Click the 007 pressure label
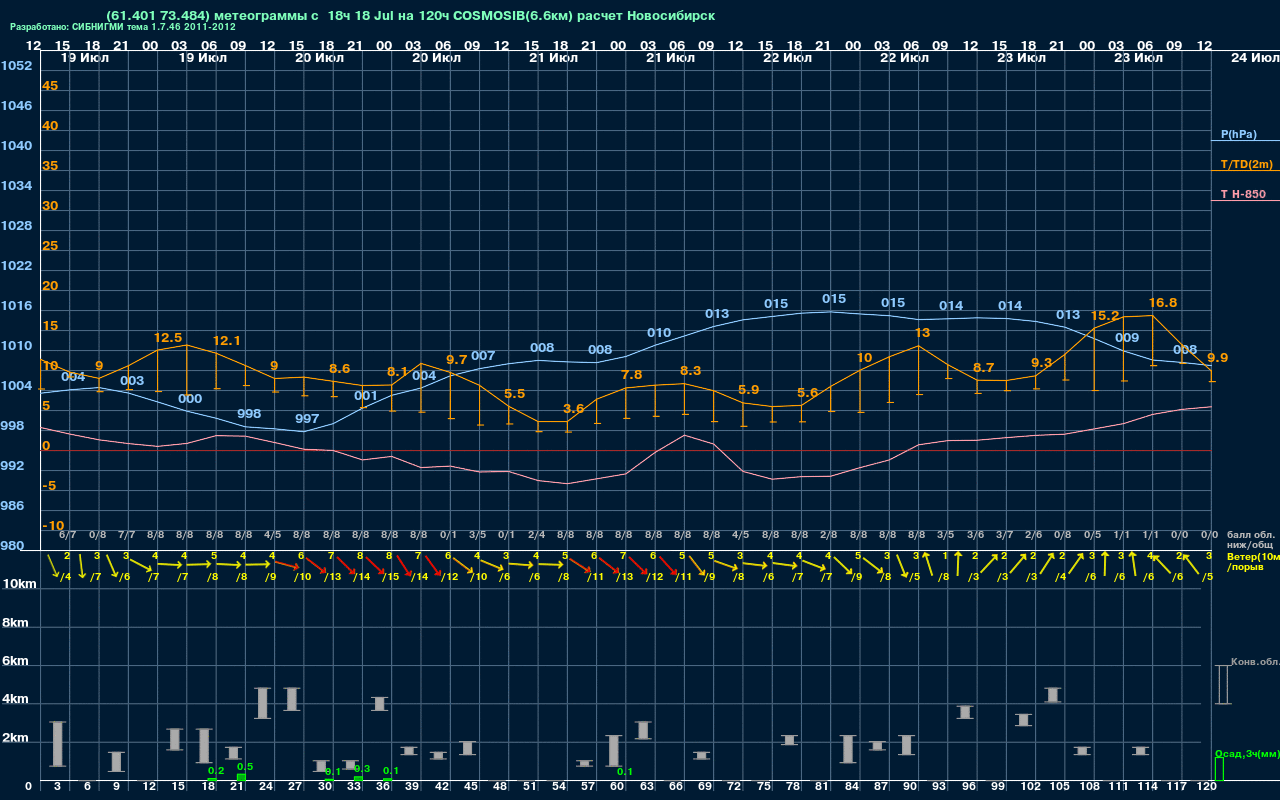The image size is (1280, 800). 483,356
